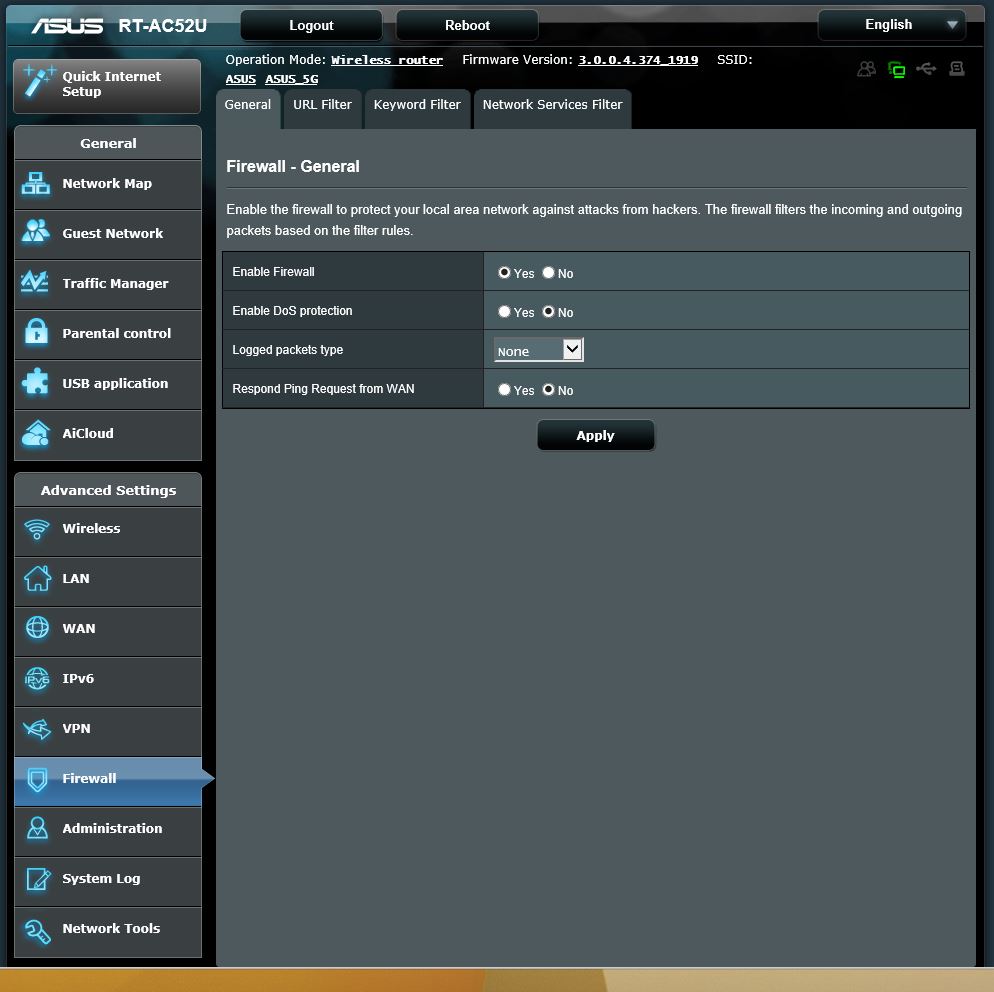
Task: Set Respond Ping Request from WAN to Yes
Action: point(504,389)
